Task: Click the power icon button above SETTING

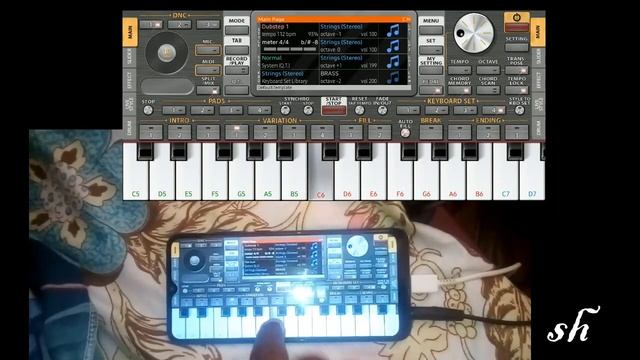Action: pyautogui.click(x=516, y=18)
